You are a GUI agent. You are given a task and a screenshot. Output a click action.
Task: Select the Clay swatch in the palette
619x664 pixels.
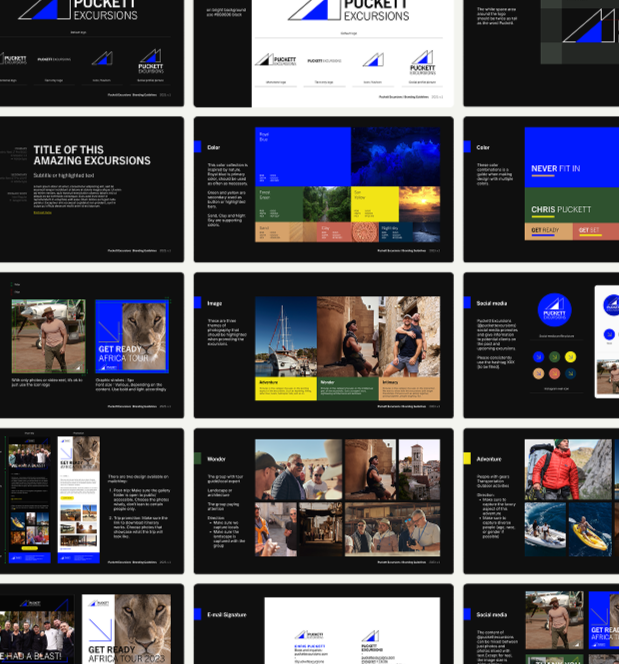pyautogui.click(x=334, y=232)
